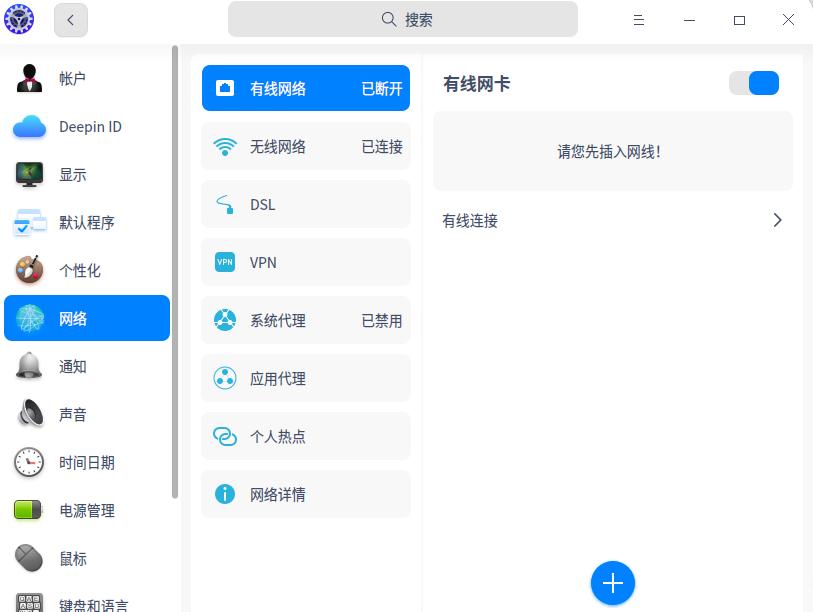Click the 网络详情 info icon

(225, 494)
